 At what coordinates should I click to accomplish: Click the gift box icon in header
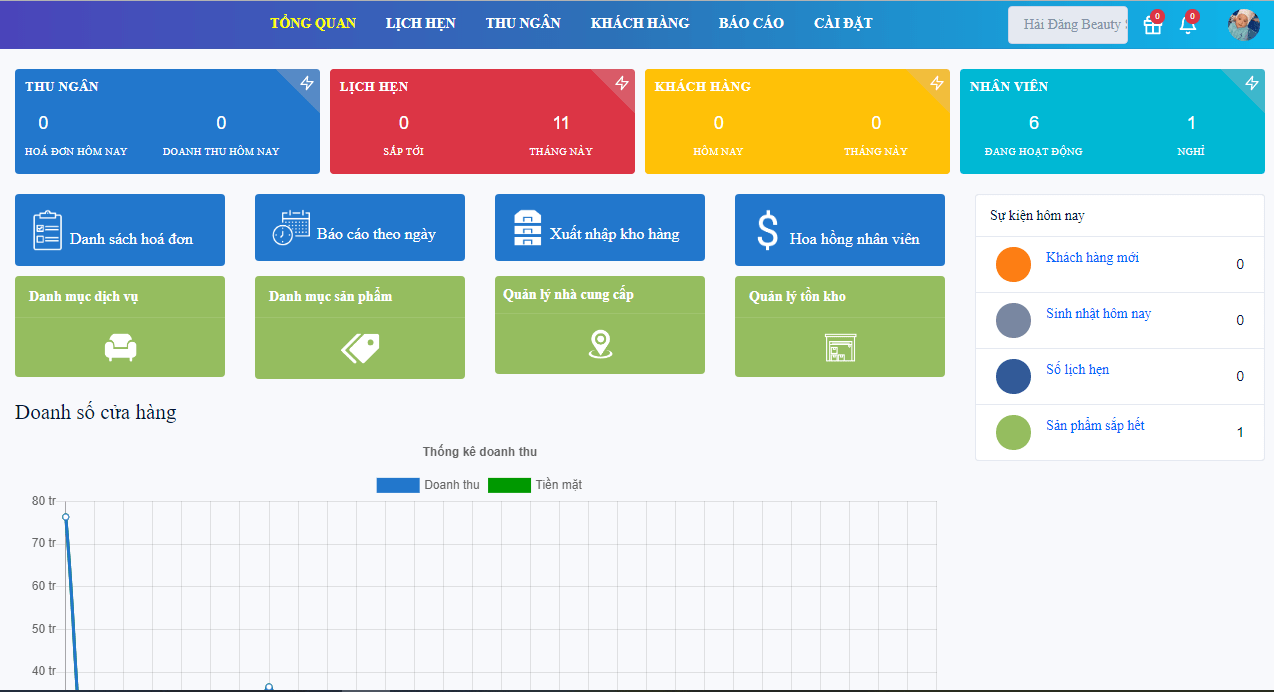coord(1152,26)
